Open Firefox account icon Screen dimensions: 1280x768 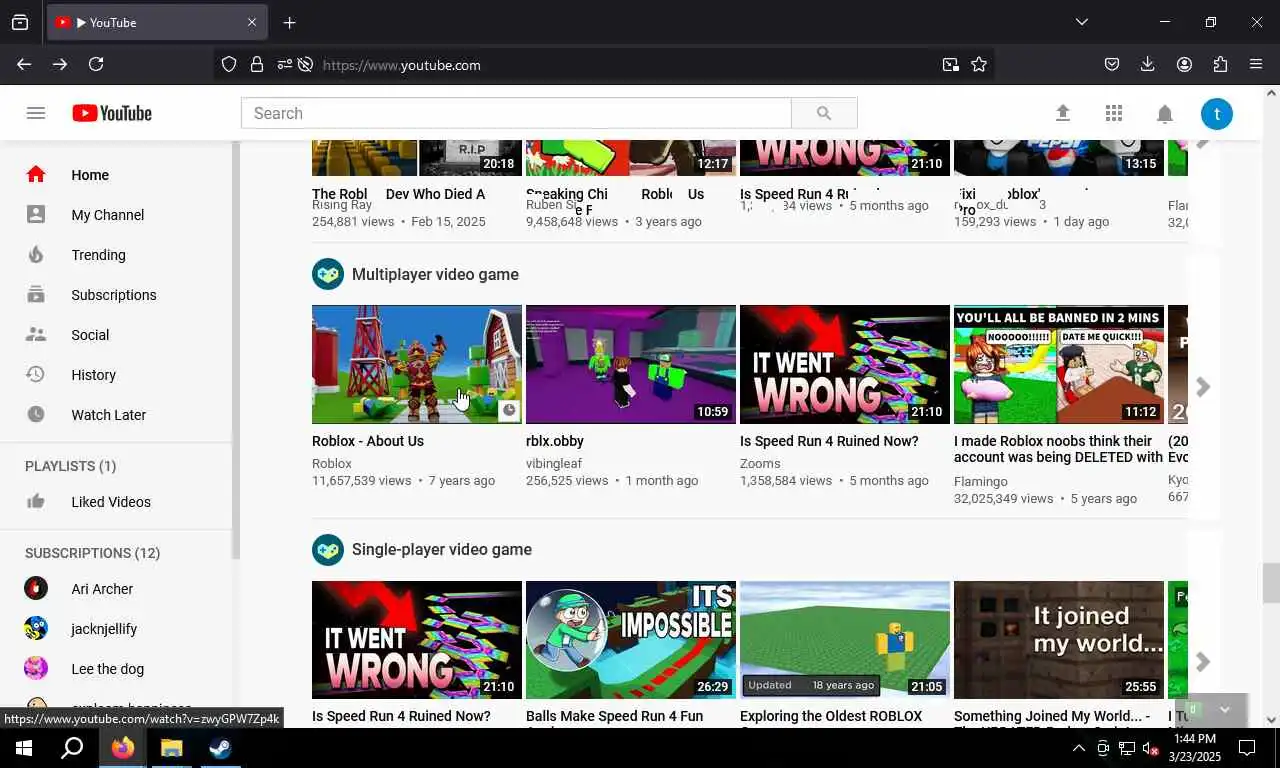(1184, 64)
